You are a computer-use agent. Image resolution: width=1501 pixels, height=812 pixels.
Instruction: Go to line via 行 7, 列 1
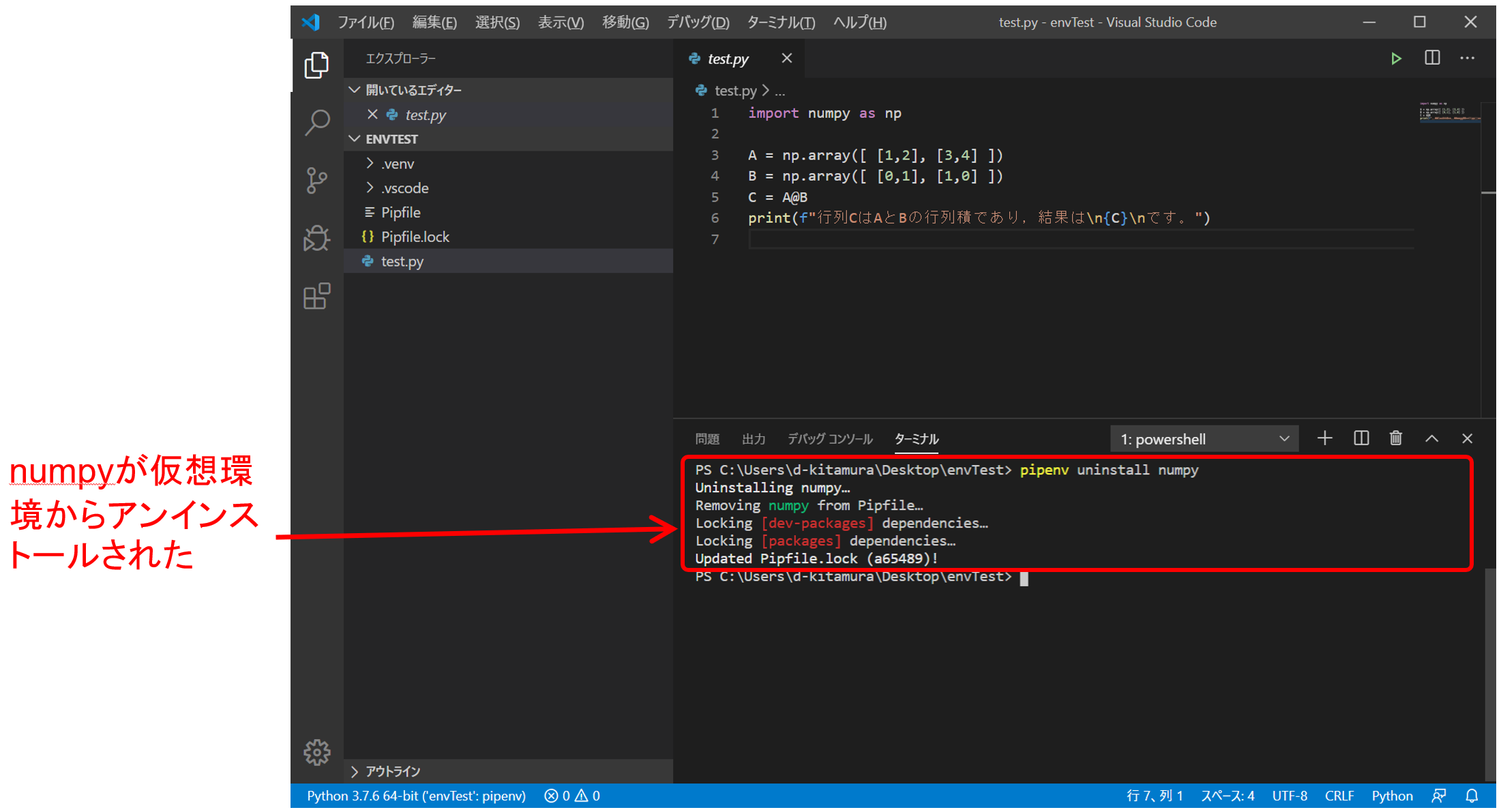[1155, 796]
